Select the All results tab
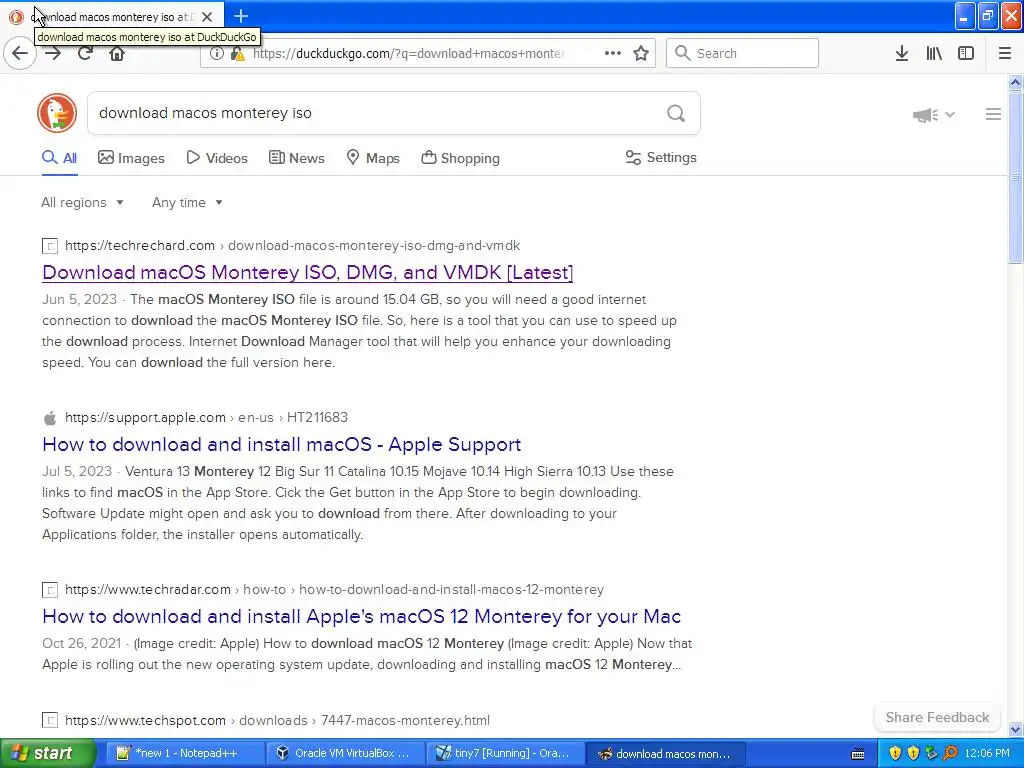This screenshot has height=768, width=1024. click(59, 158)
